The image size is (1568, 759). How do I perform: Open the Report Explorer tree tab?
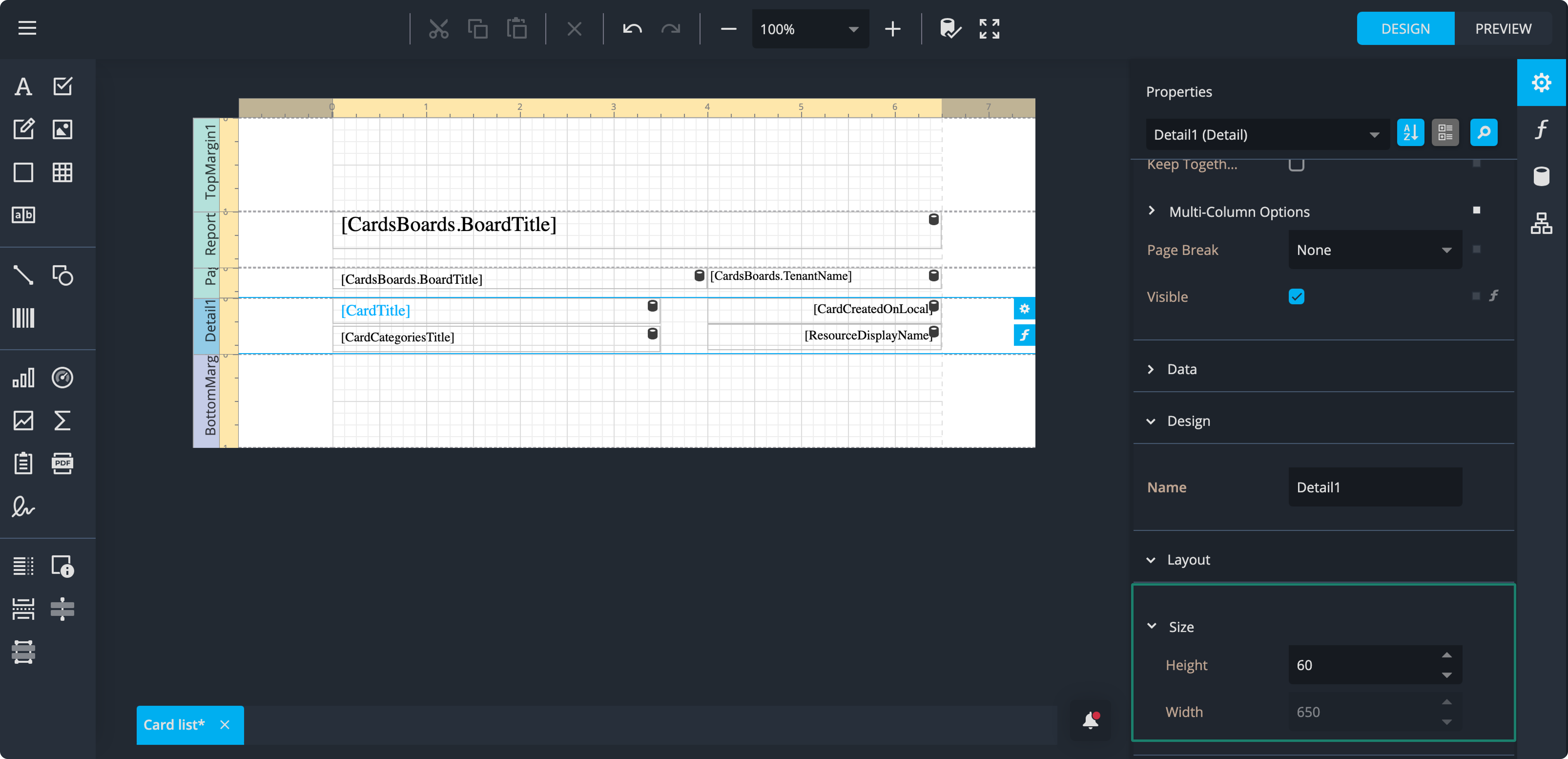click(x=1541, y=223)
